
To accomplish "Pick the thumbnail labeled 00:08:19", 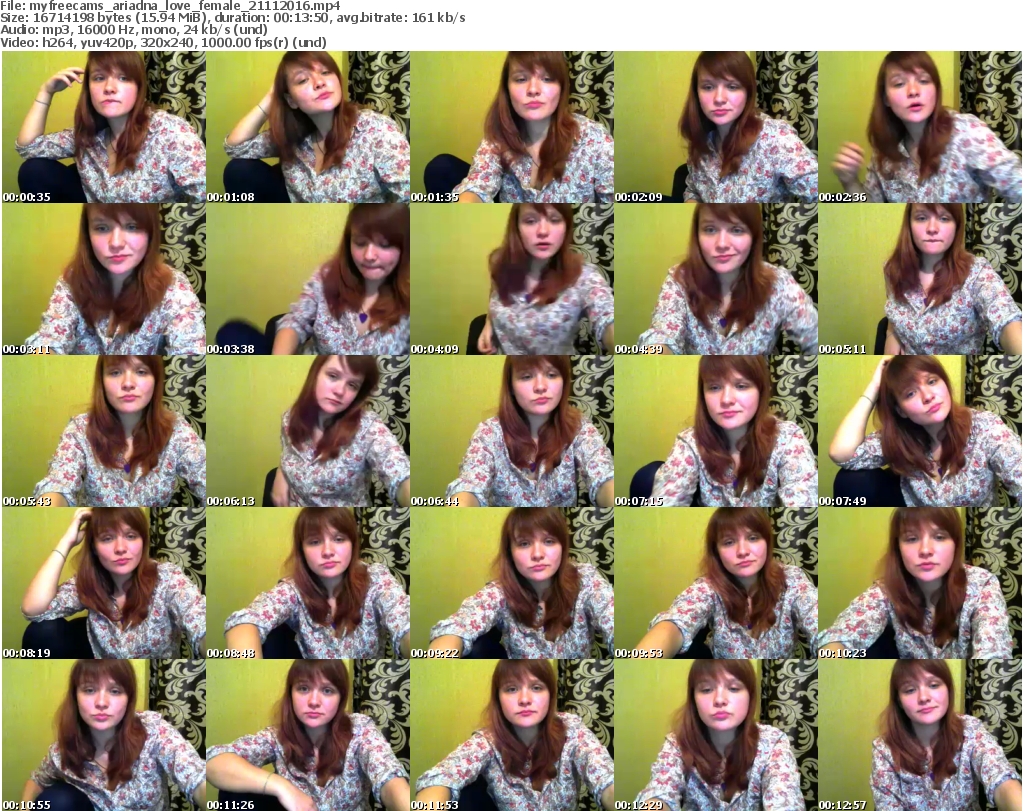I will tap(104, 583).
